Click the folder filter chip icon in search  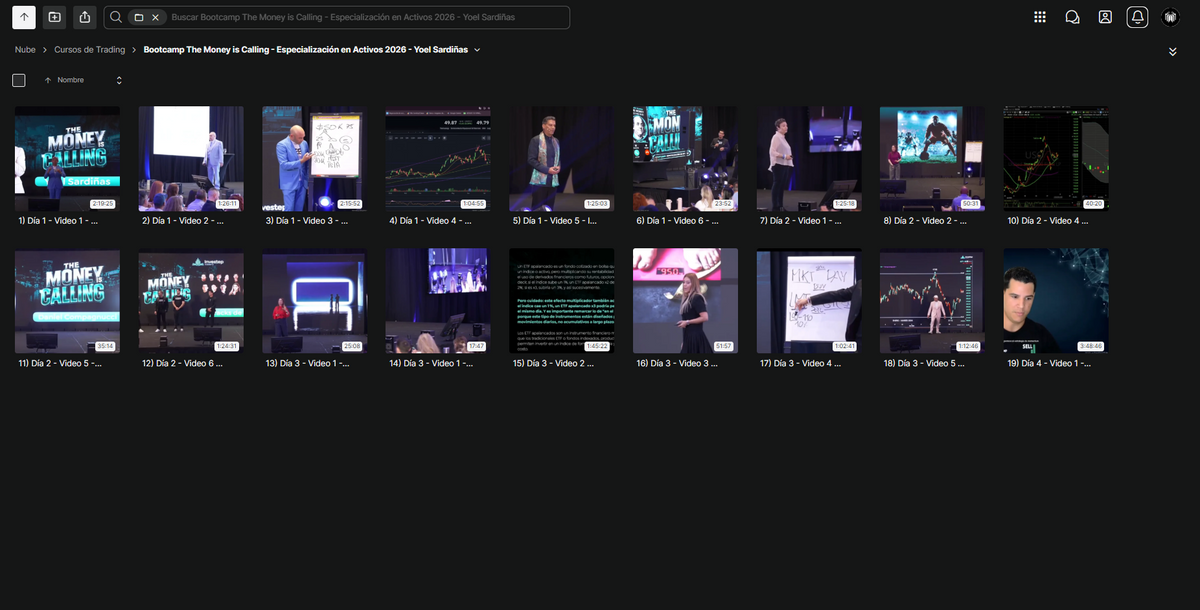click(x=139, y=18)
